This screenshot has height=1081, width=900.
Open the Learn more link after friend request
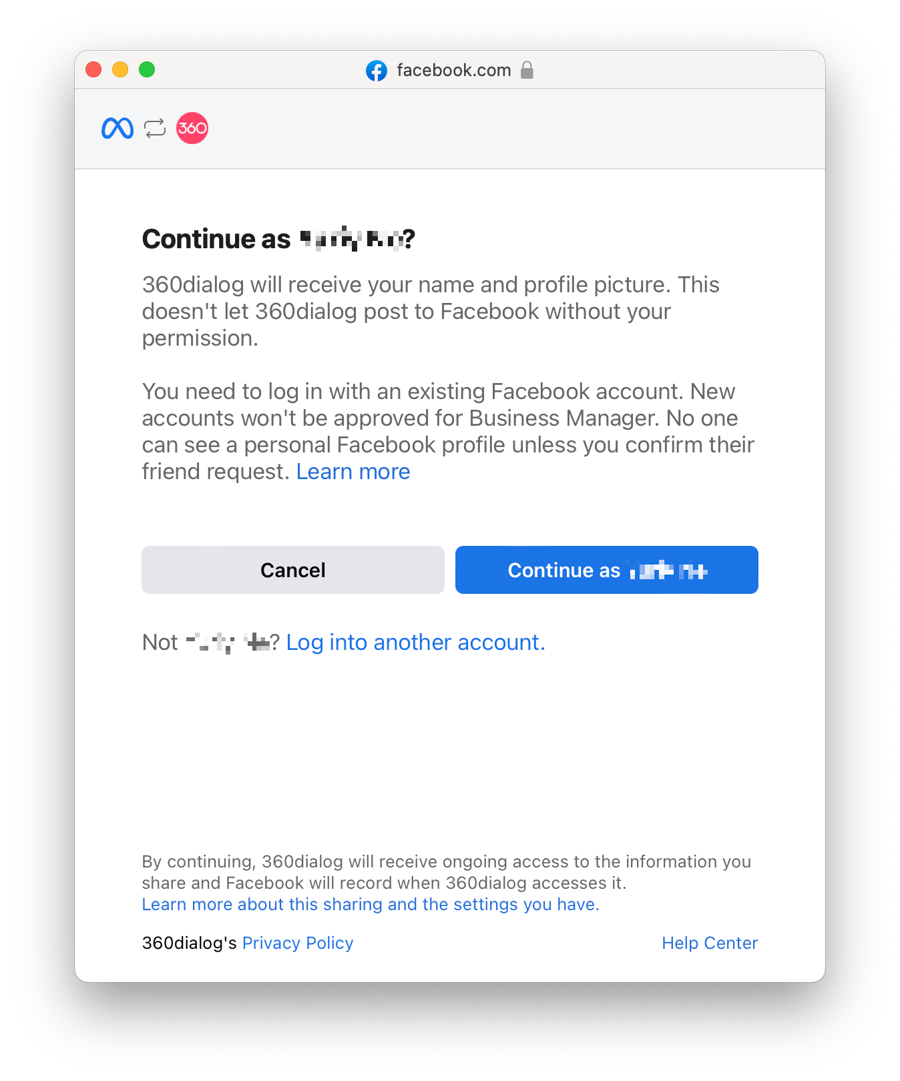click(x=353, y=472)
